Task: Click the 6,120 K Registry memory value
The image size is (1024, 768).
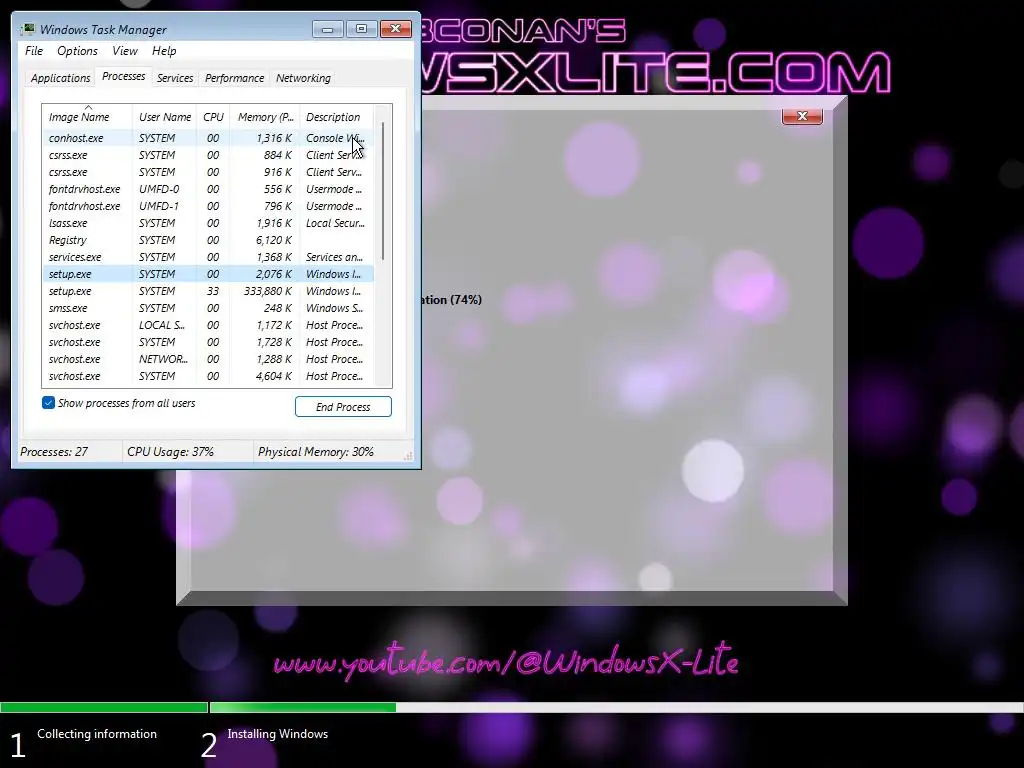Action: point(274,240)
